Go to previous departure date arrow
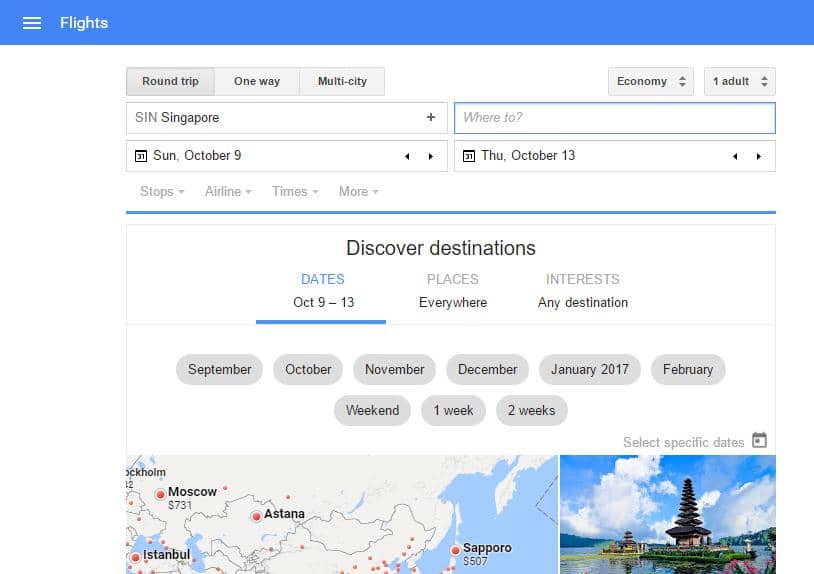The width and height of the screenshot is (814, 574). pos(407,156)
